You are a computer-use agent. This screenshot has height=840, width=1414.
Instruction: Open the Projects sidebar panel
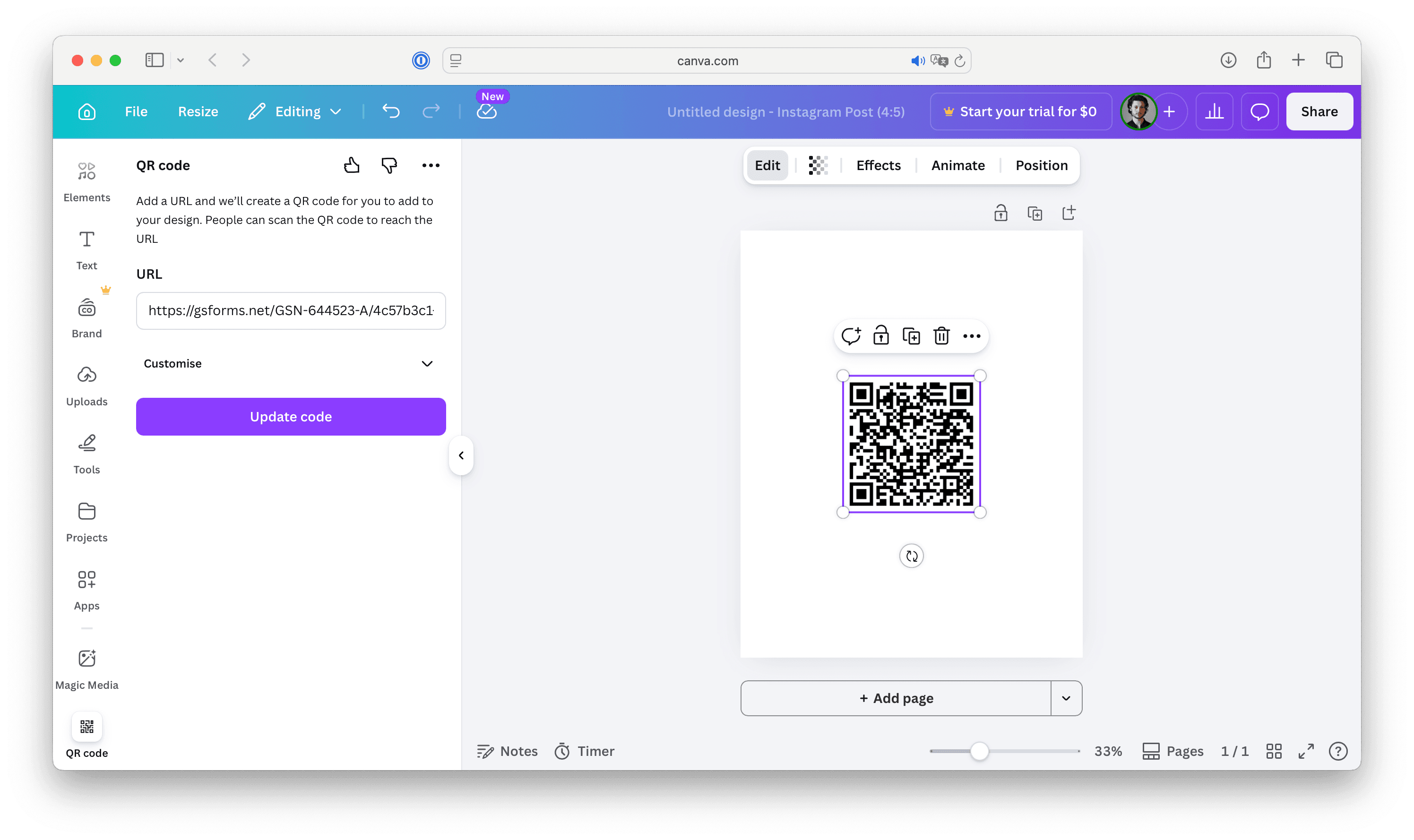[86, 522]
